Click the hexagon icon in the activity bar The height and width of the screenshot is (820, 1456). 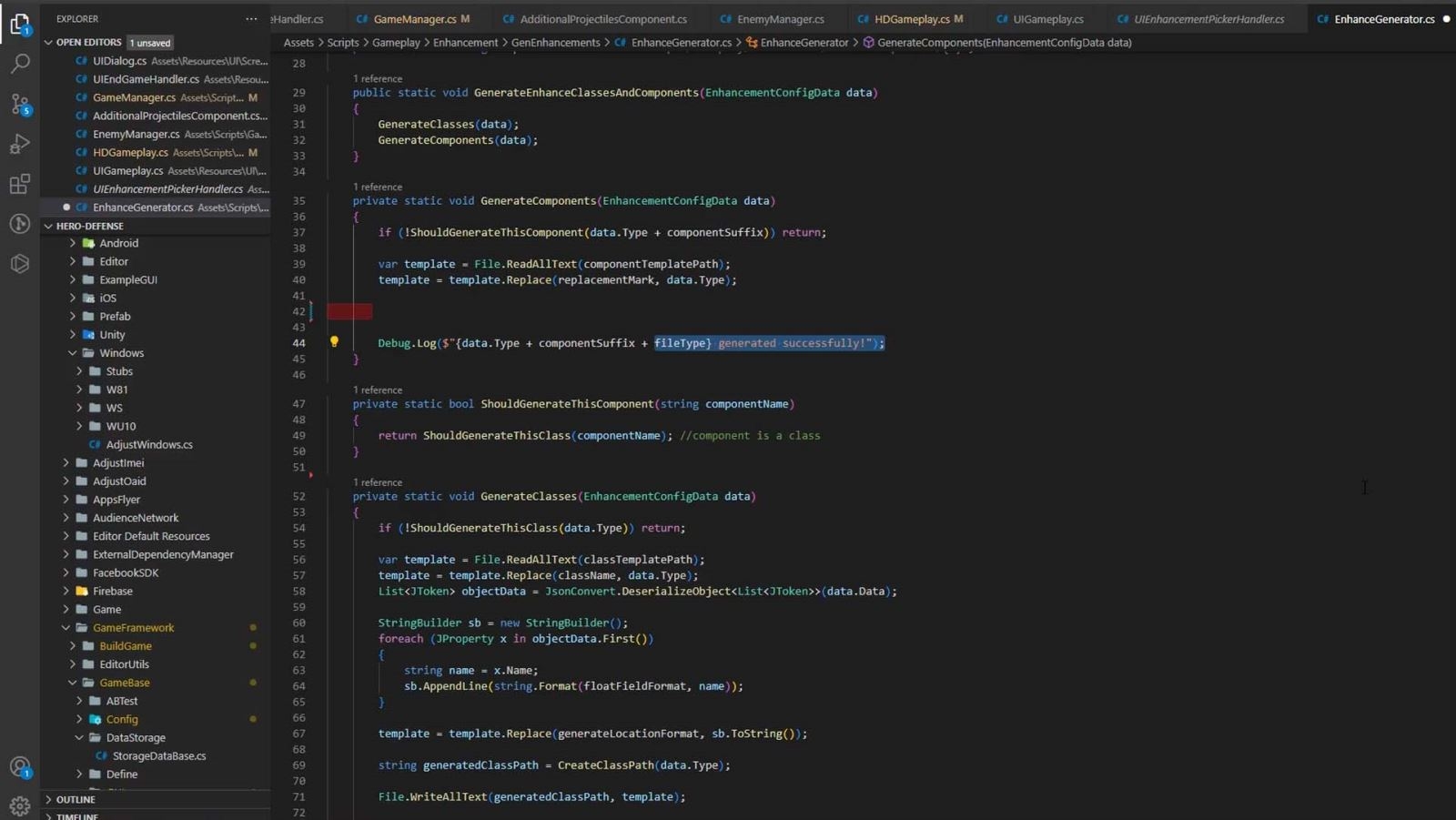tap(20, 264)
